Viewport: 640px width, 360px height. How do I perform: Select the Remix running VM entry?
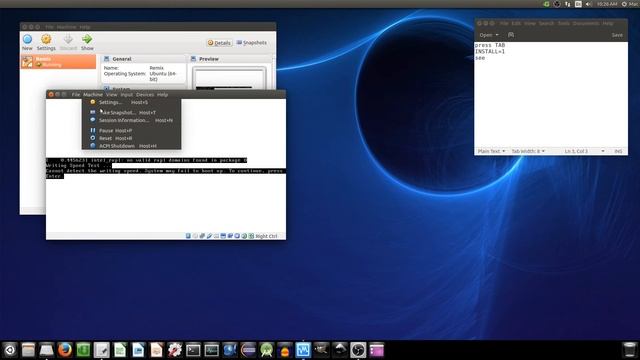tap(58, 62)
